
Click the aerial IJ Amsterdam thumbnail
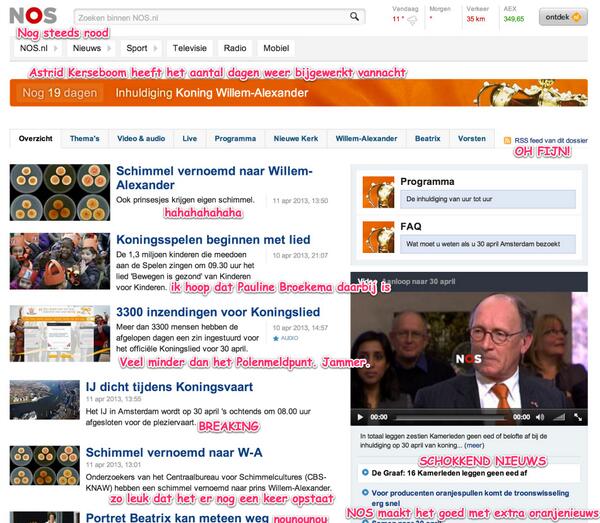[45, 400]
